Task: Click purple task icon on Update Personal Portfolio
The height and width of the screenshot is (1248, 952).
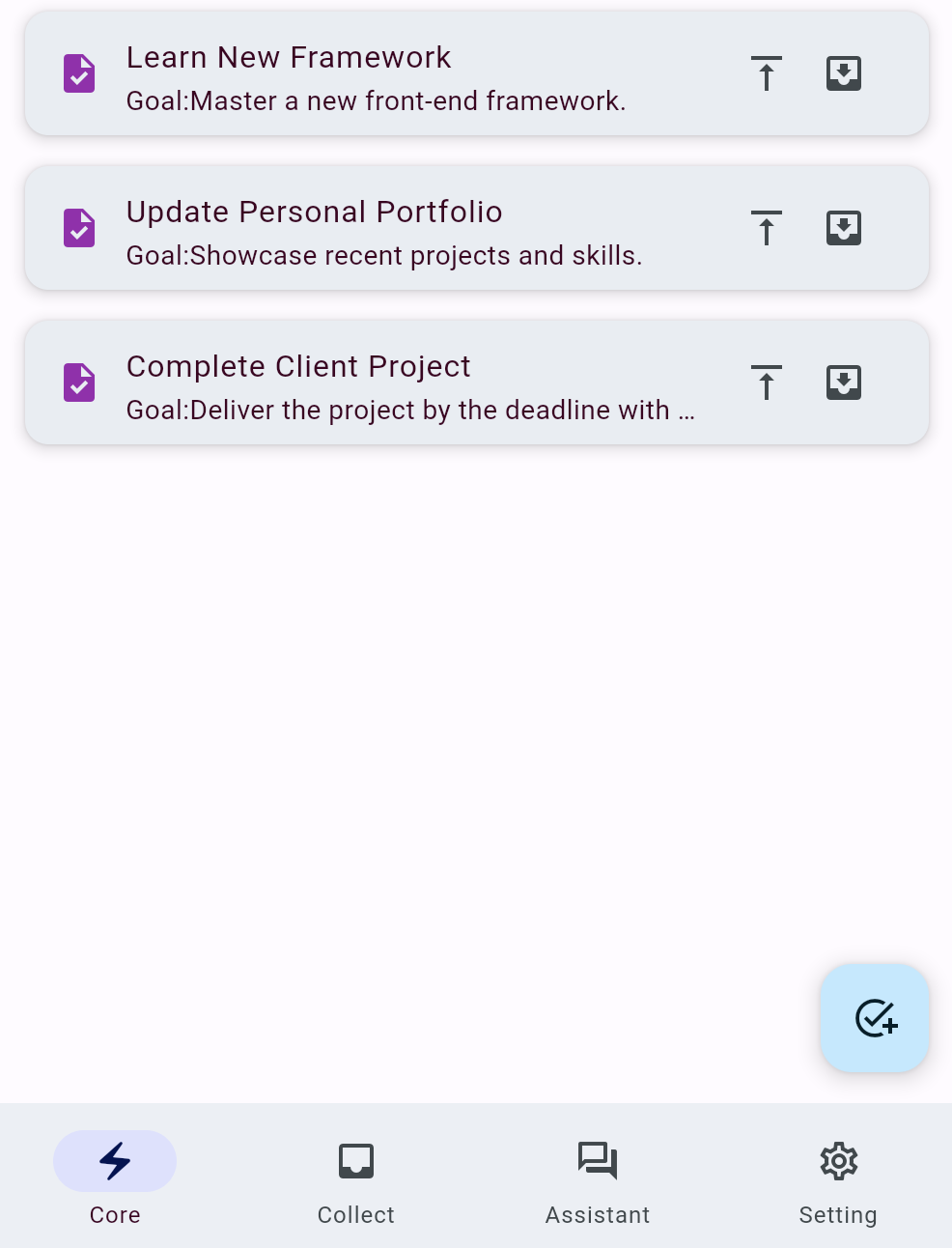Action: point(79,228)
